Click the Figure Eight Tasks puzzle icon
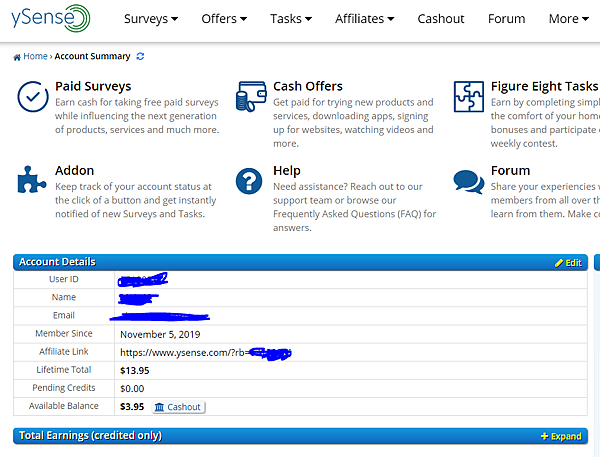Viewport: 600px width, 457px height. click(x=469, y=96)
